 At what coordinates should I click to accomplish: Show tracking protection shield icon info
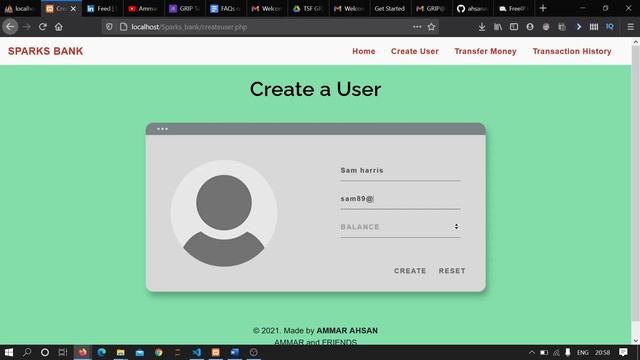point(109,27)
